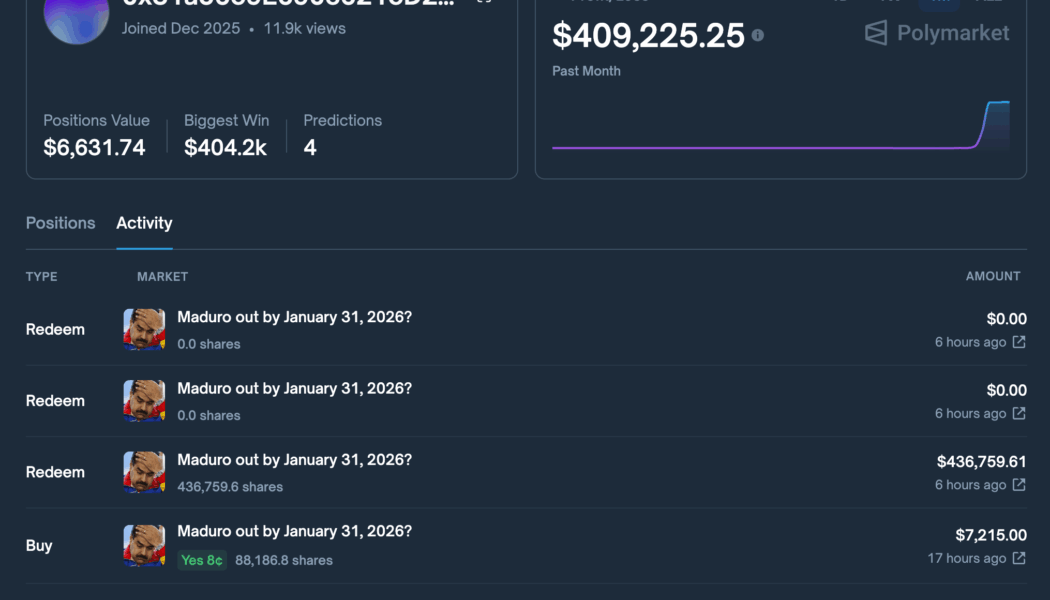Toggle the green "Yes 8¢" outcome tag
Screen dimensions: 1050x600
202,560
